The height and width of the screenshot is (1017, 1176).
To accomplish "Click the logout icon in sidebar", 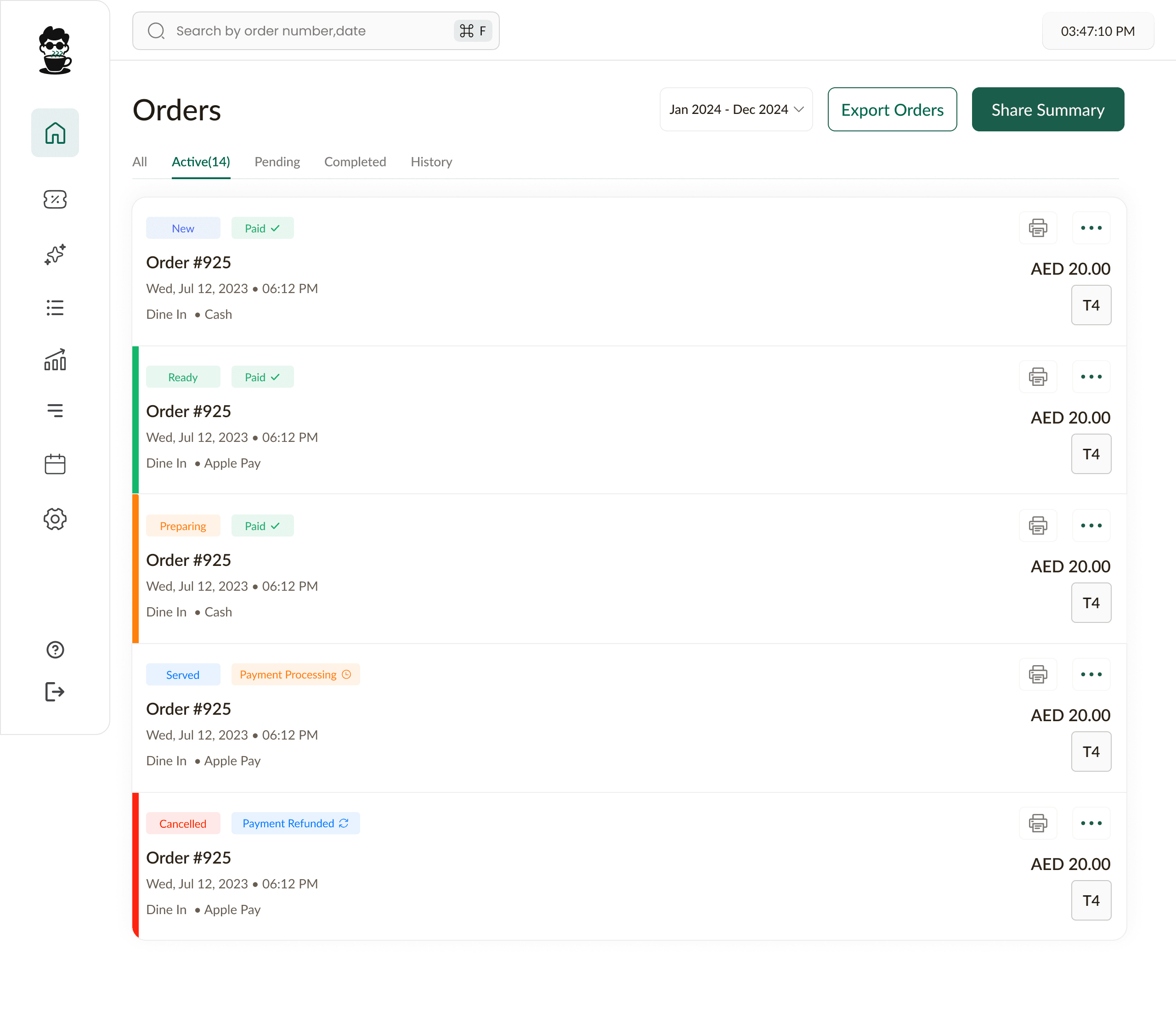I will tap(55, 691).
